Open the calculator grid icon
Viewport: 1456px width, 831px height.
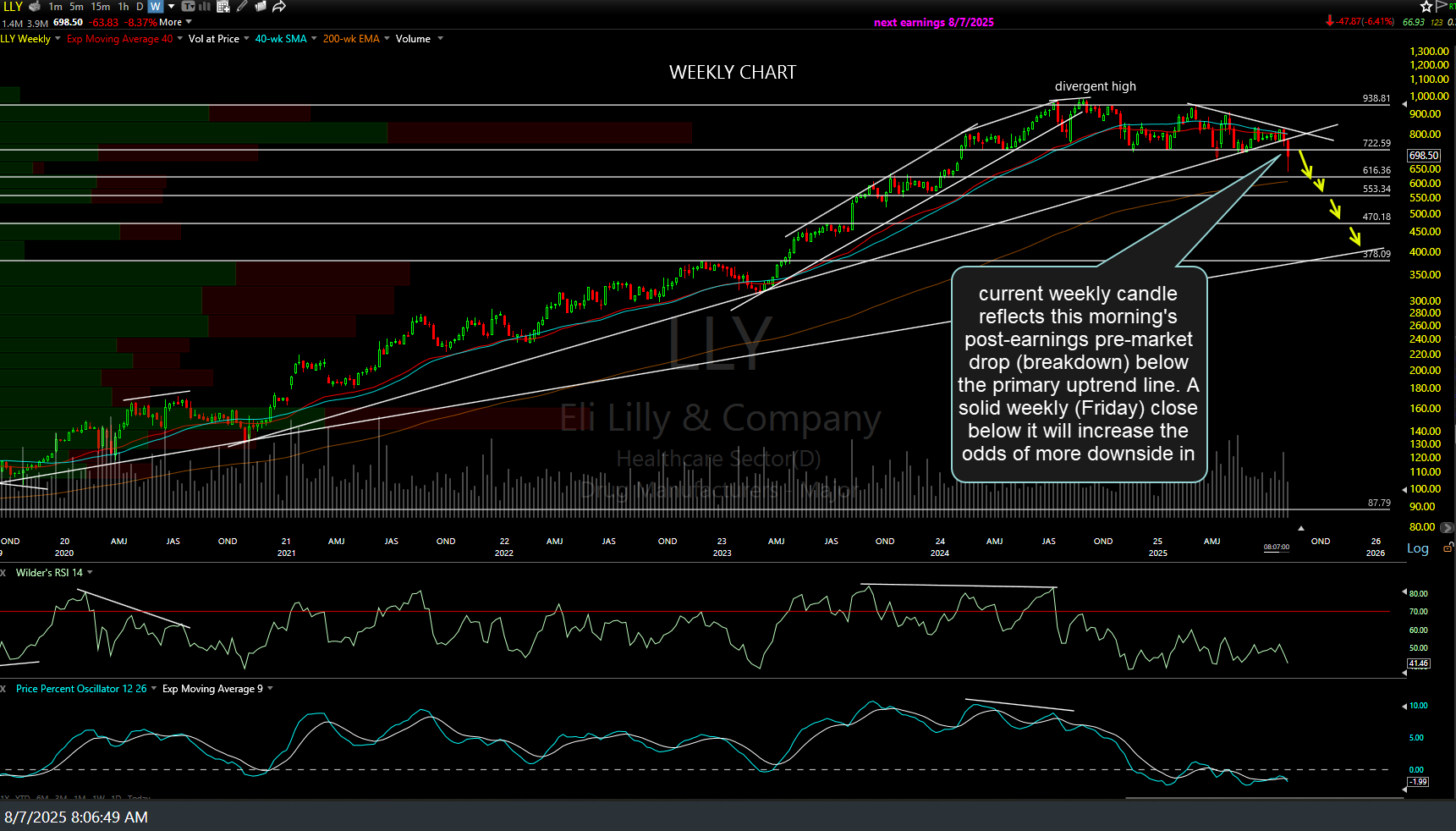click(x=223, y=7)
